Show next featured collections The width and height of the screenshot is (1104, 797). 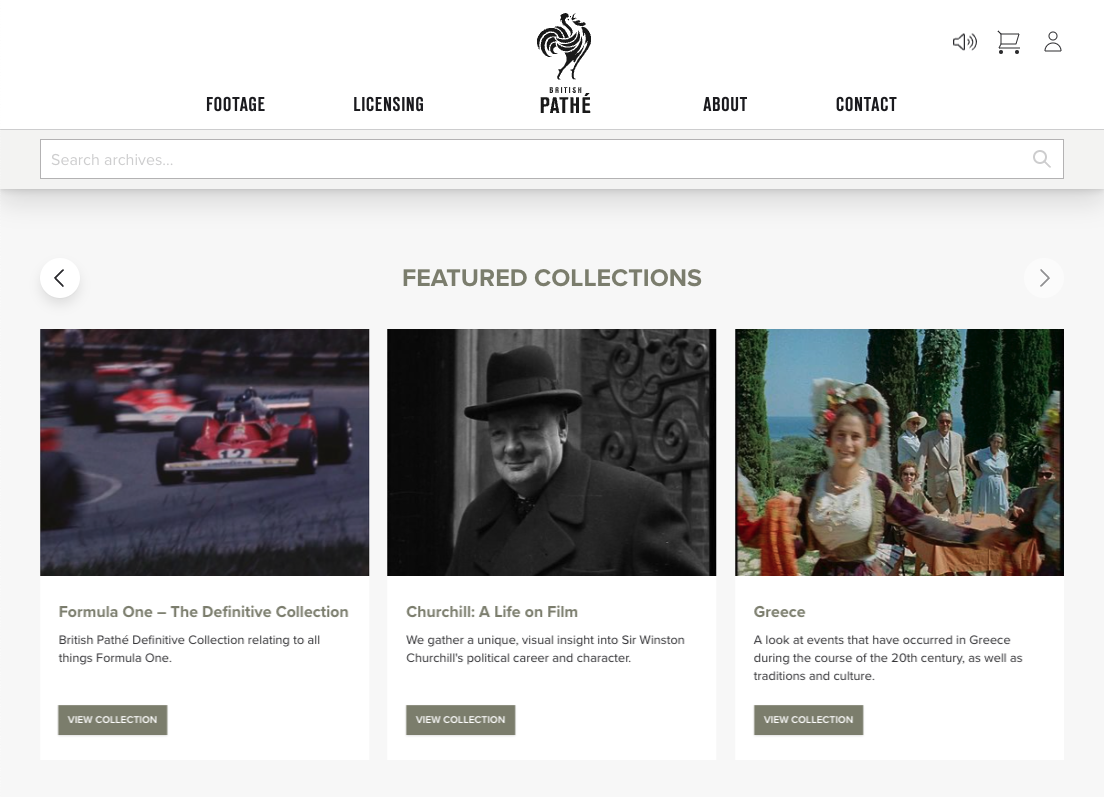pyautogui.click(x=1044, y=278)
